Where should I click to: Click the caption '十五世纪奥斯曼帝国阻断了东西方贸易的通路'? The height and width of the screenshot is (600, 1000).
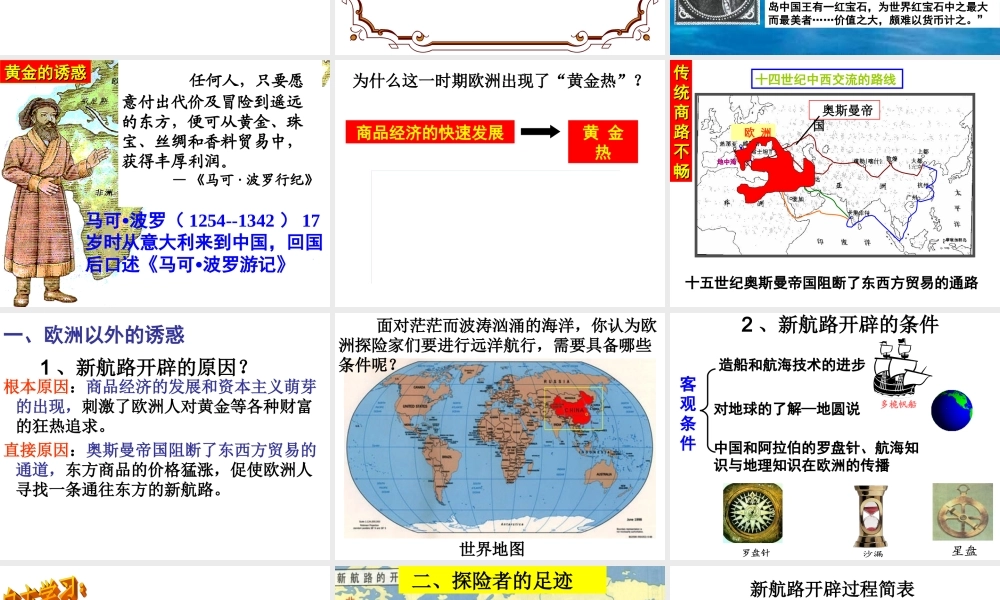[x=832, y=282]
